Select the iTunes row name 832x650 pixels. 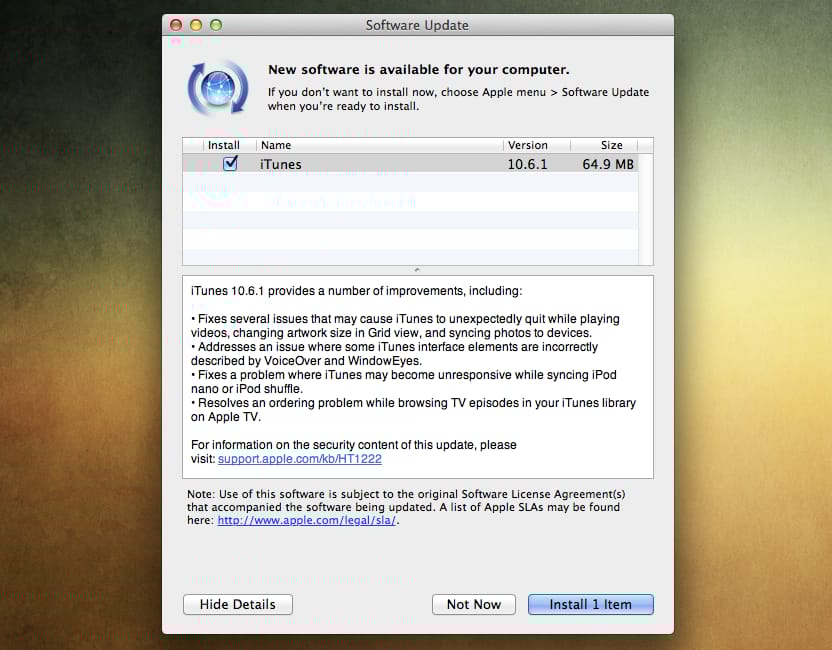click(281, 164)
